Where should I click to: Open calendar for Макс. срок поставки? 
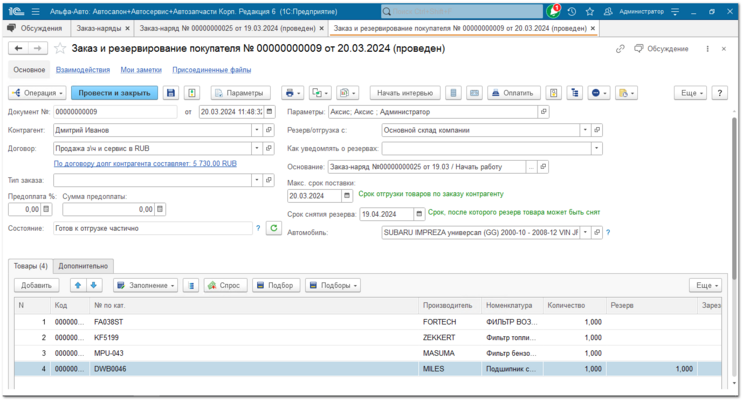click(x=347, y=196)
